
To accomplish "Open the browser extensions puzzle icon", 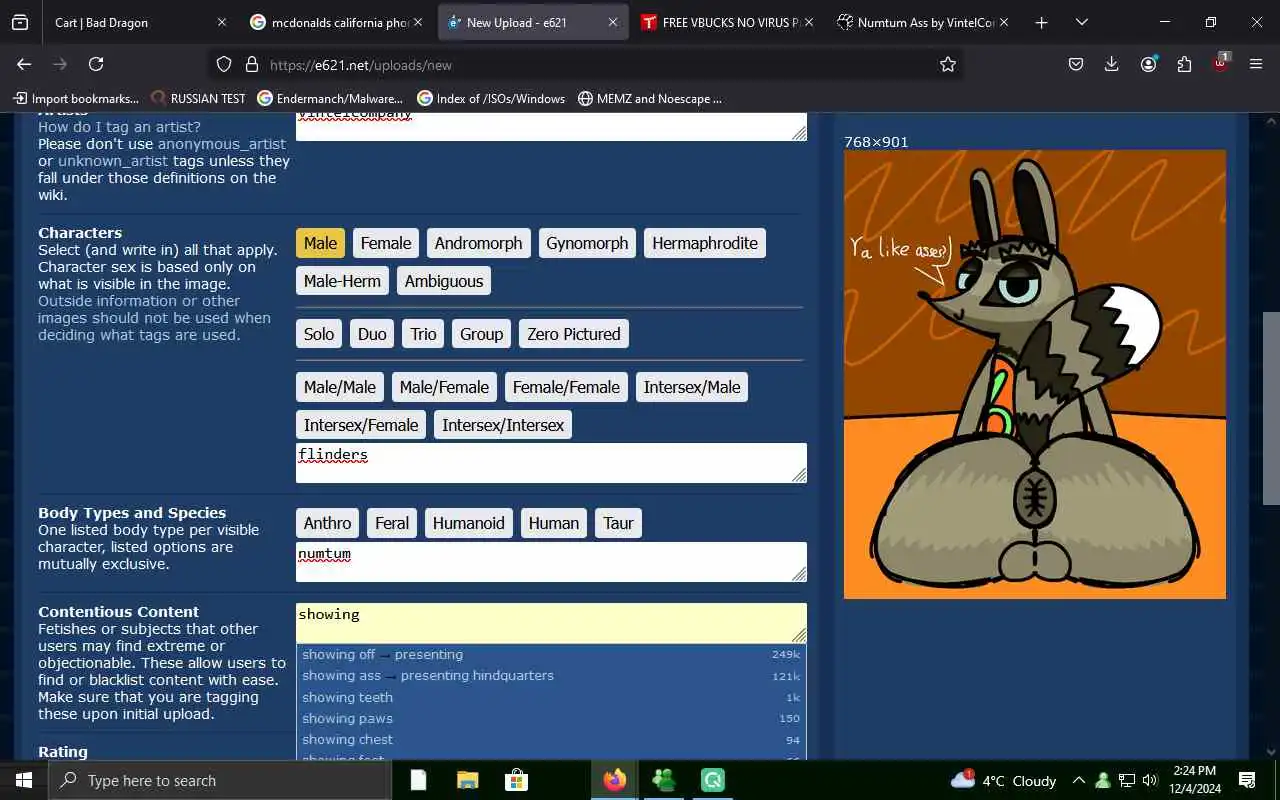I will click(1184, 64).
